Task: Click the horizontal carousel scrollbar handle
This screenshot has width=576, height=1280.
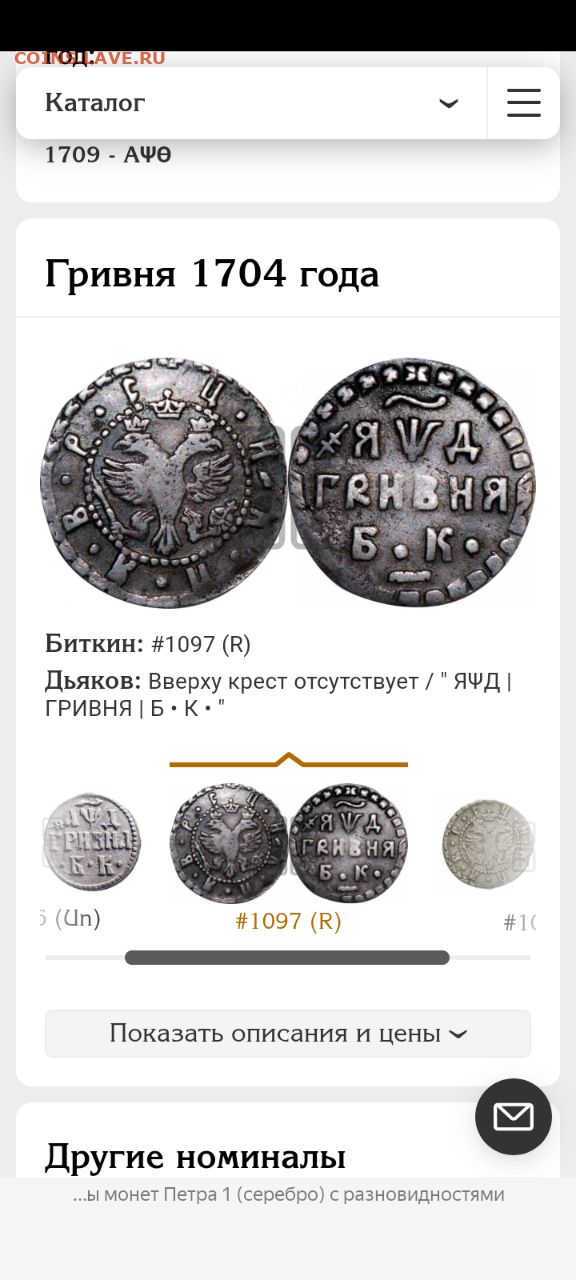Action: (x=287, y=957)
